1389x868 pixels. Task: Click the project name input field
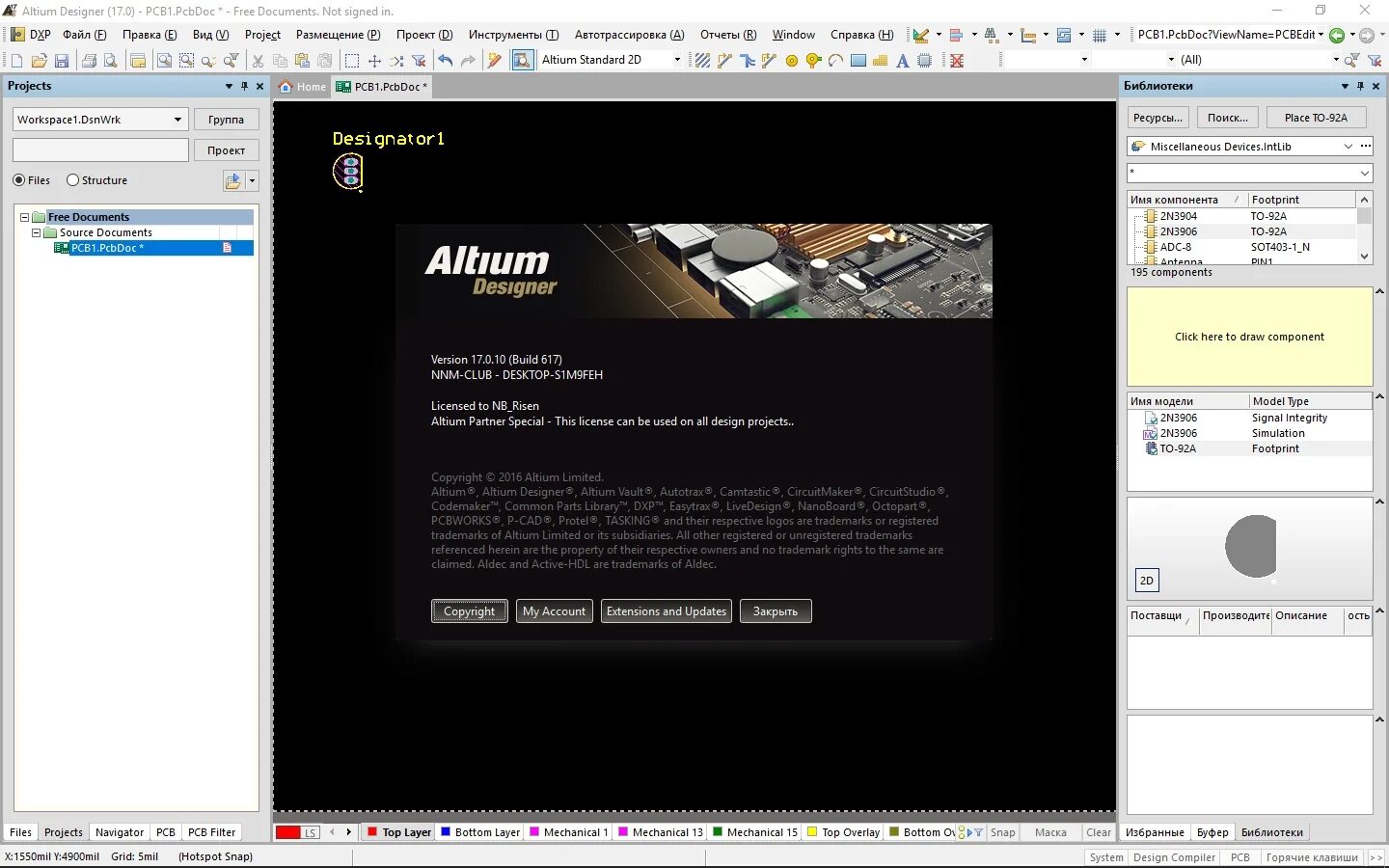[100, 150]
